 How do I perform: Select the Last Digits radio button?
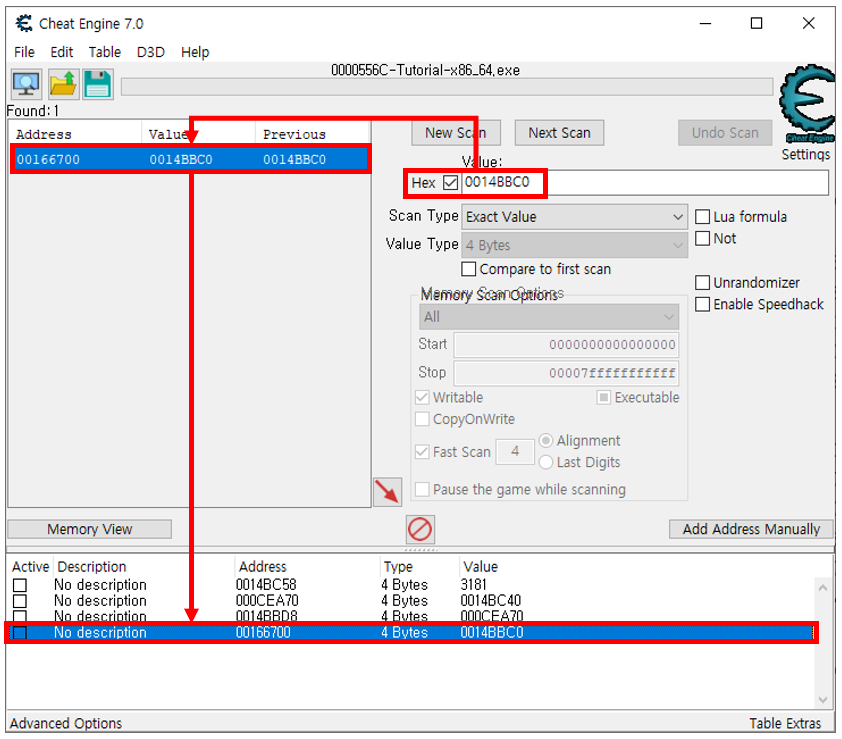(x=546, y=462)
